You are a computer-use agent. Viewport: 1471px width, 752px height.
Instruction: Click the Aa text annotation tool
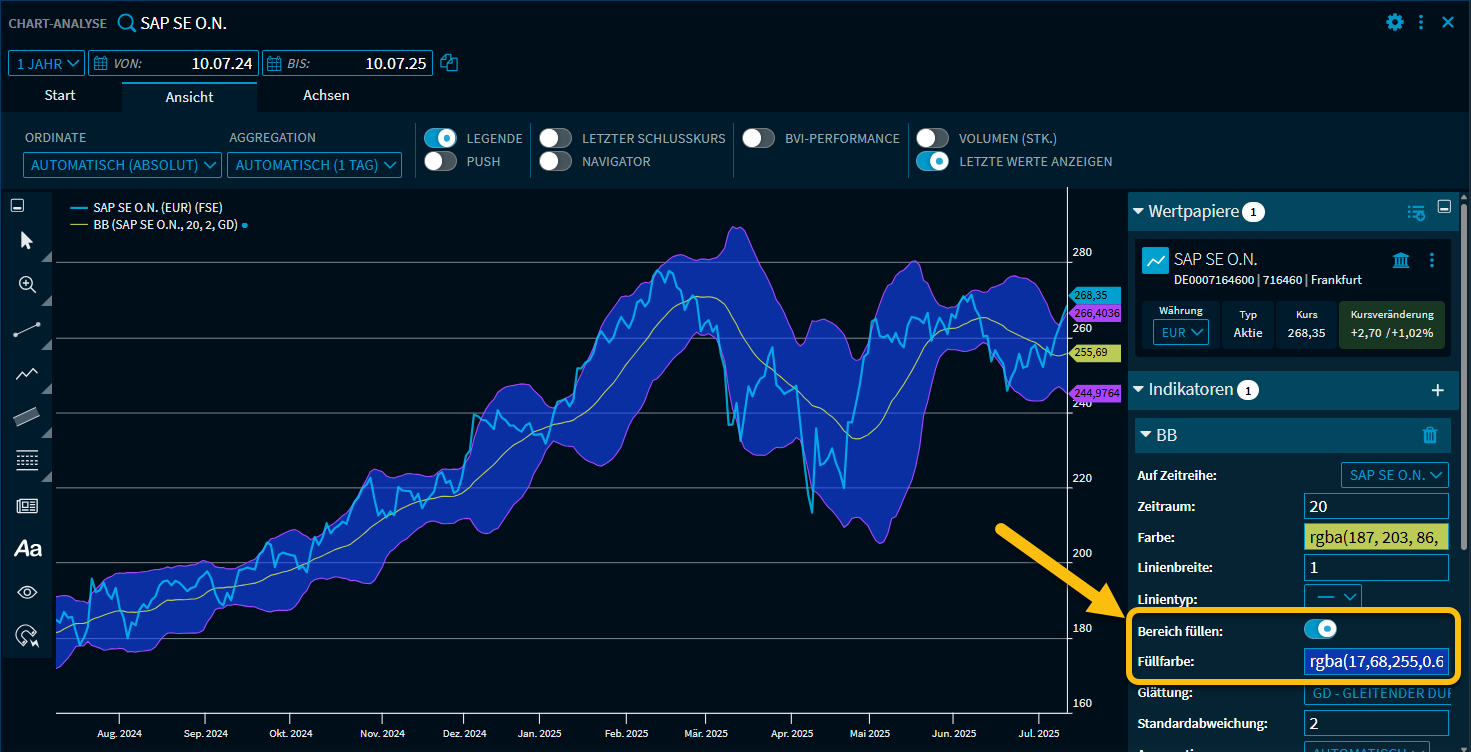click(x=27, y=548)
